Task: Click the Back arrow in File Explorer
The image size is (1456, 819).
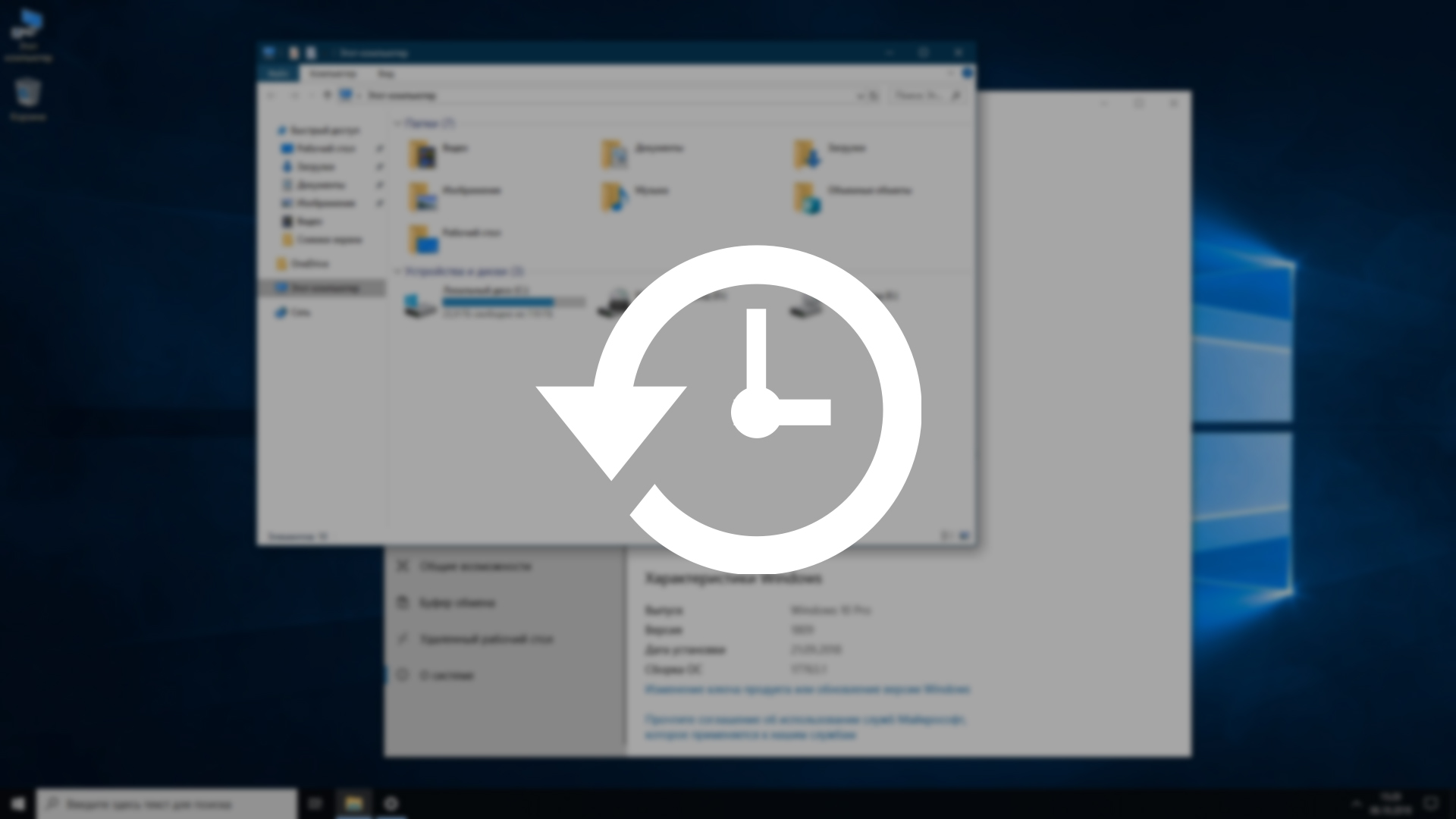Action: click(272, 96)
